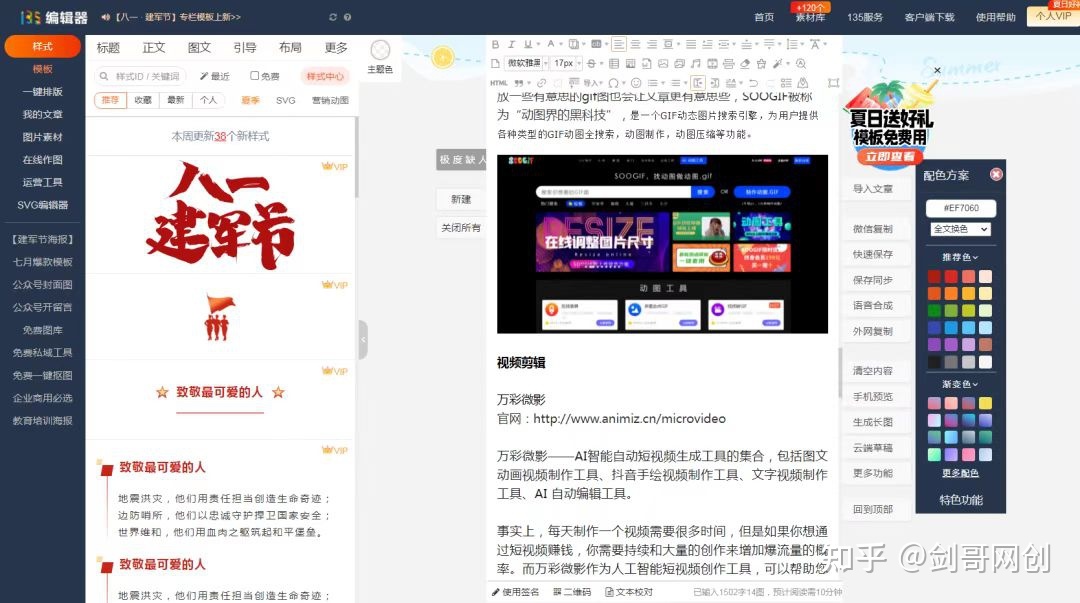The image size is (1080, 603).
Task: Apply italic formatting in the toolbar
Action: coord(511,44)
